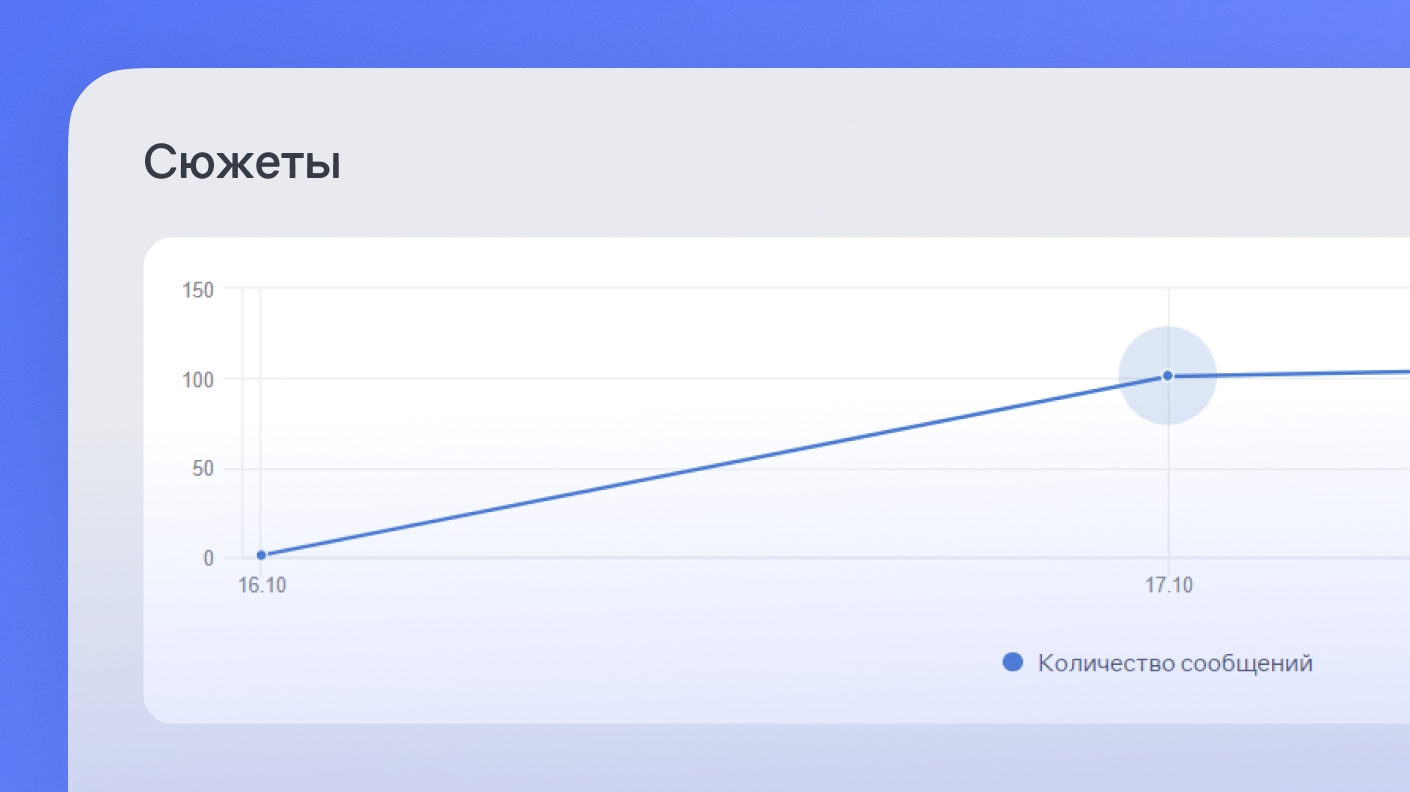This screenshot has height=792, width=1410.
Task: Click the "Сюжеты" heading
Action: point(242,162)
